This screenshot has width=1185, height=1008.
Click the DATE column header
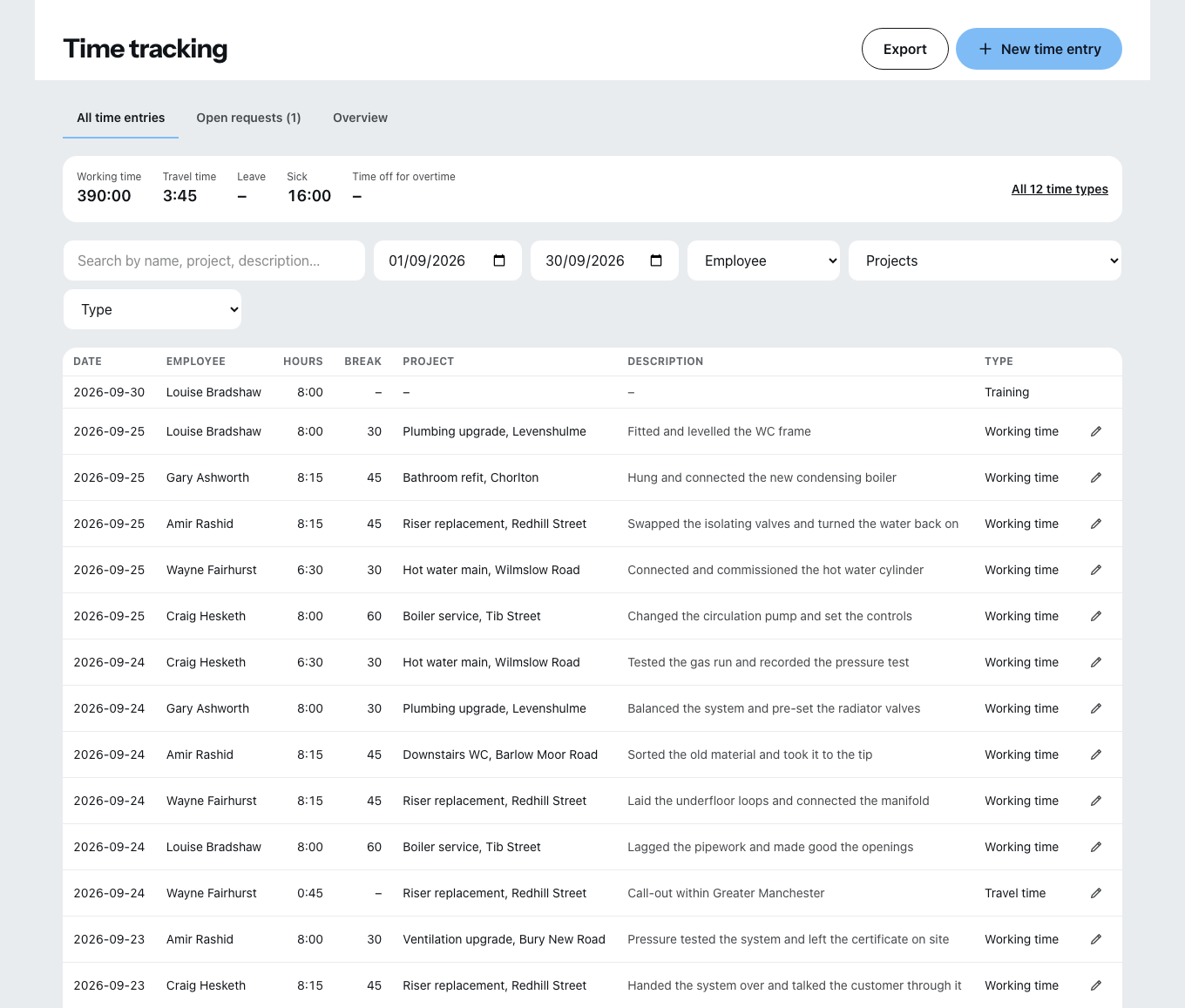point(87,362)
